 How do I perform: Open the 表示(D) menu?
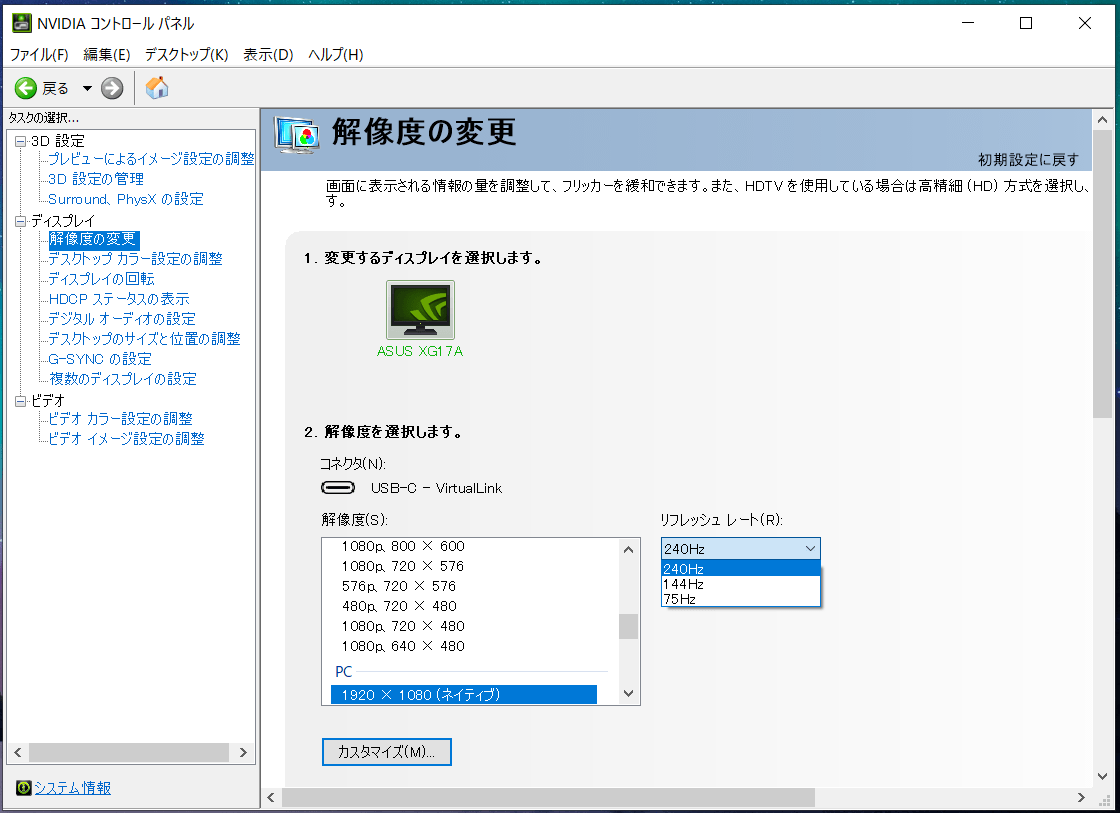(x=268, y=54)
